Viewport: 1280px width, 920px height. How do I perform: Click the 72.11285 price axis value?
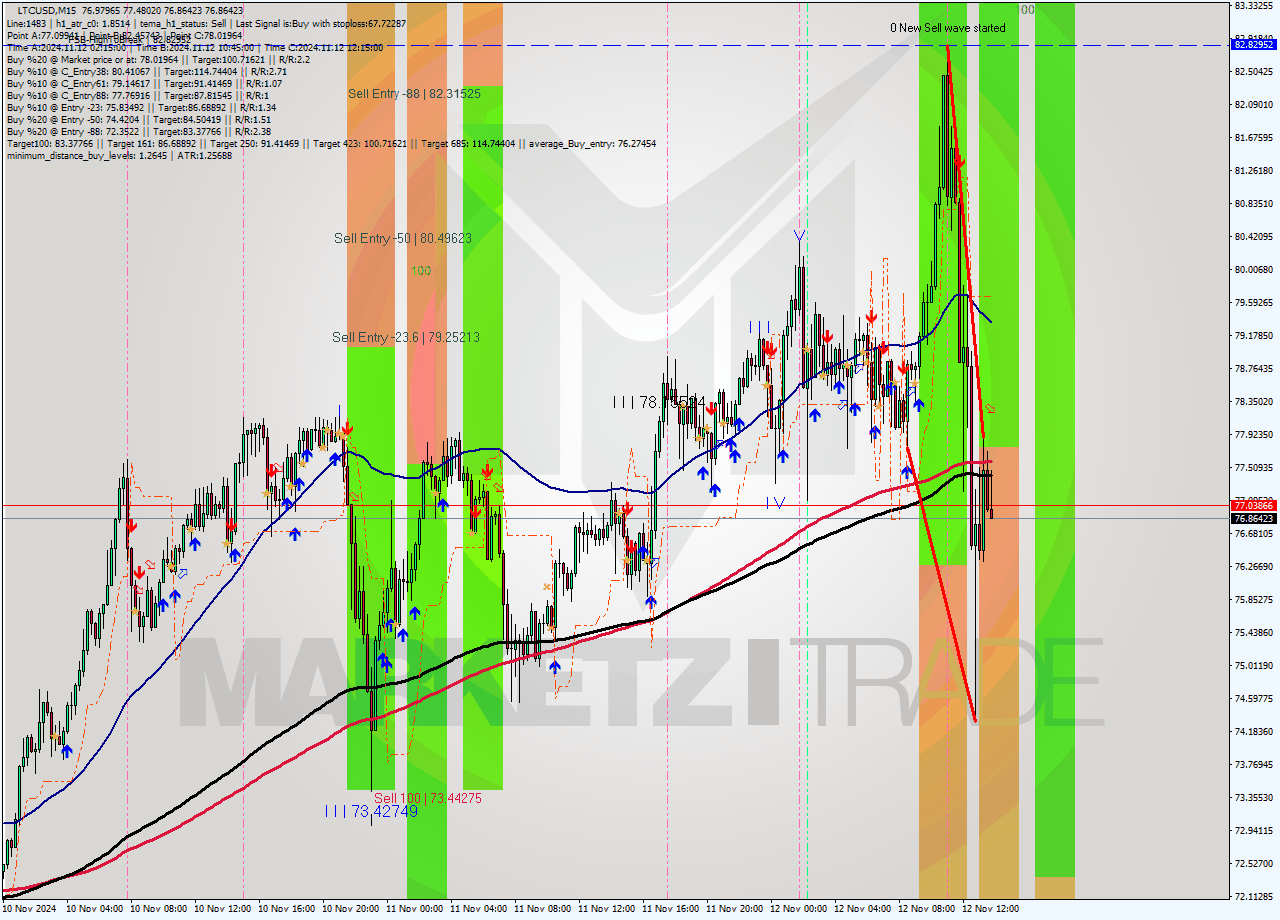1253,896
